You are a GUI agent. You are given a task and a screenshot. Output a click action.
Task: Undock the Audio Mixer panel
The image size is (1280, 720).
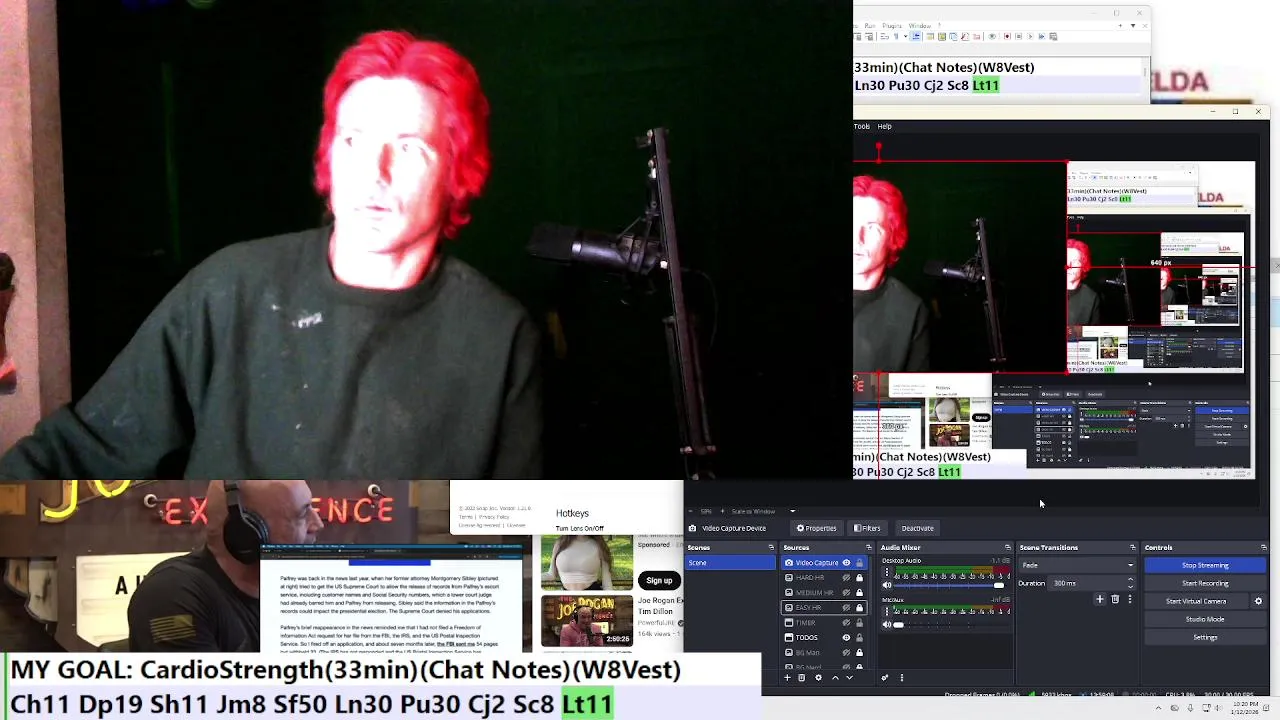point(1008,547)
